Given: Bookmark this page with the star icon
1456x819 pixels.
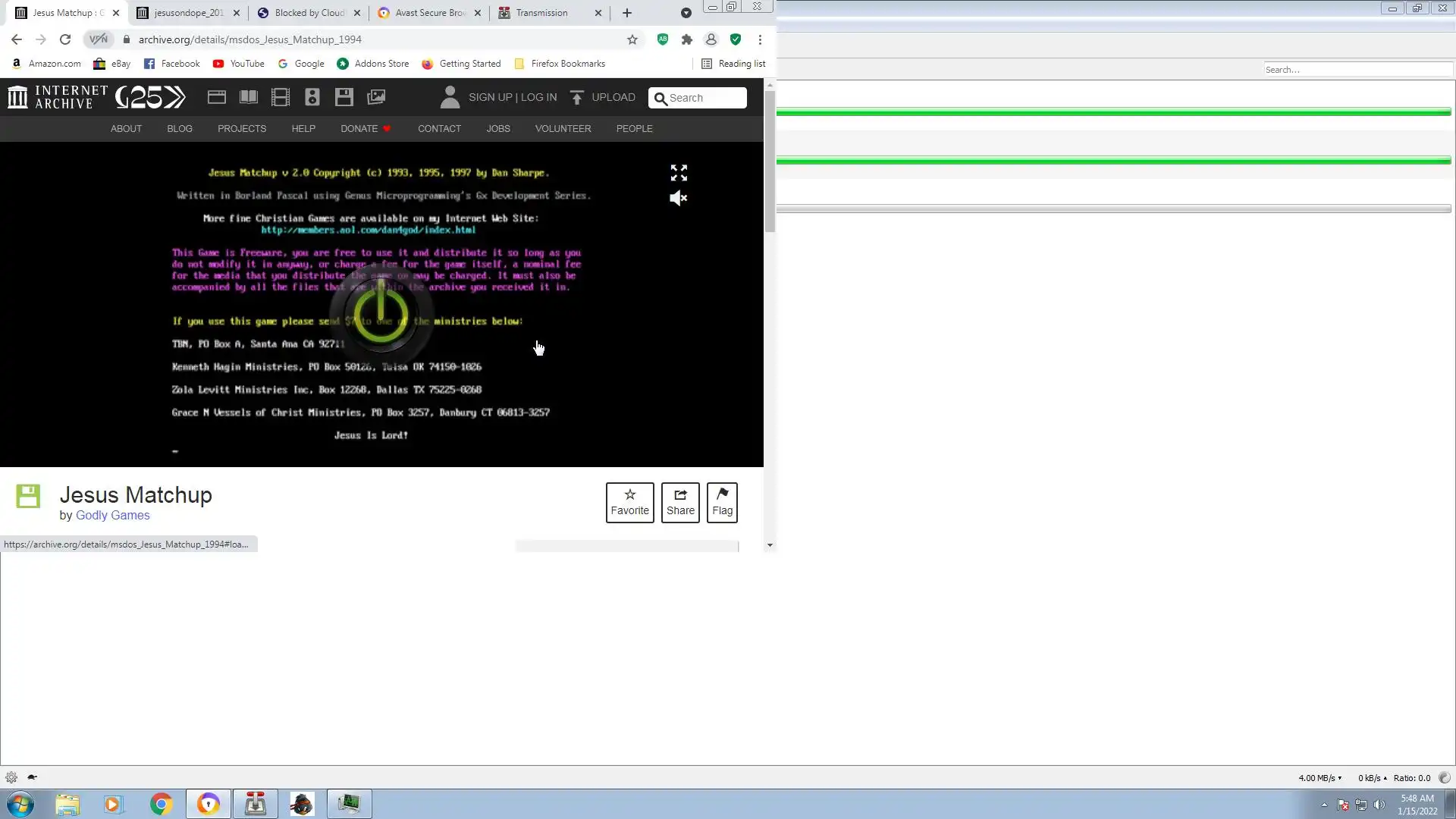Looking at the screenshot, I should coord(632,39).
